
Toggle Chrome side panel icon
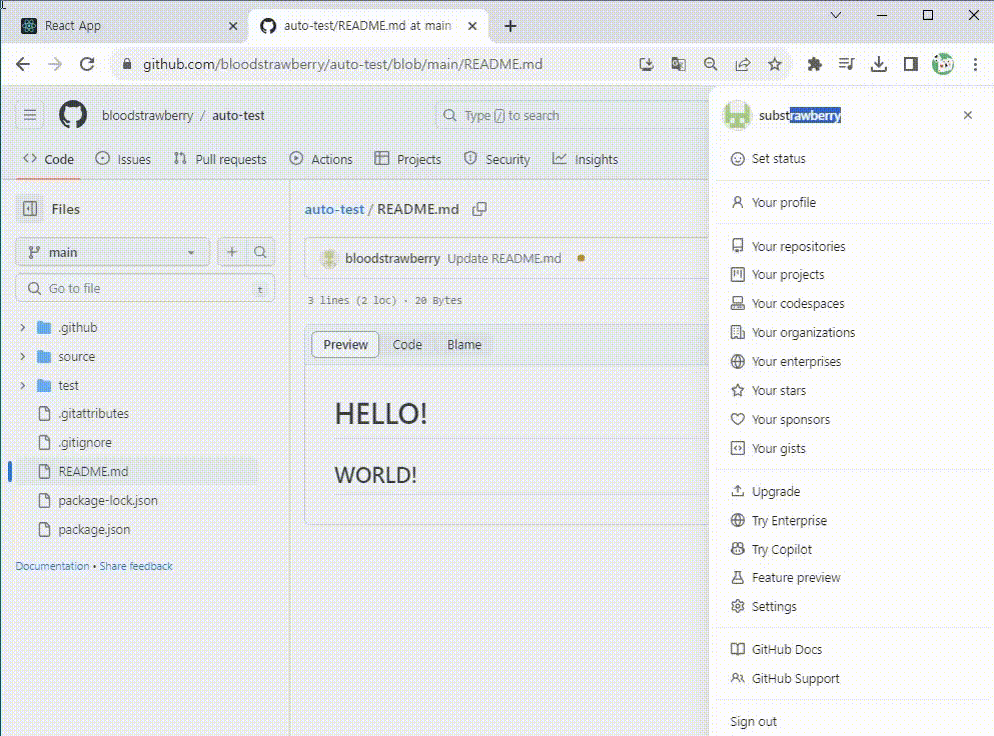(911, 64)
